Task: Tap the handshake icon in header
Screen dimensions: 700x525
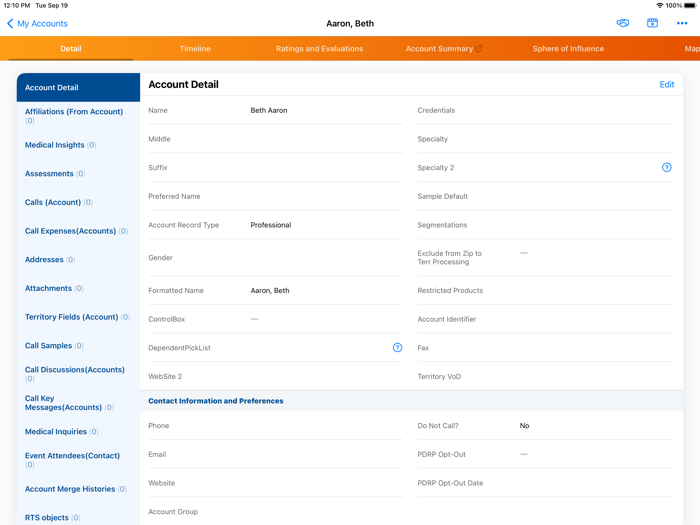Action: click(x=622, y=23)
